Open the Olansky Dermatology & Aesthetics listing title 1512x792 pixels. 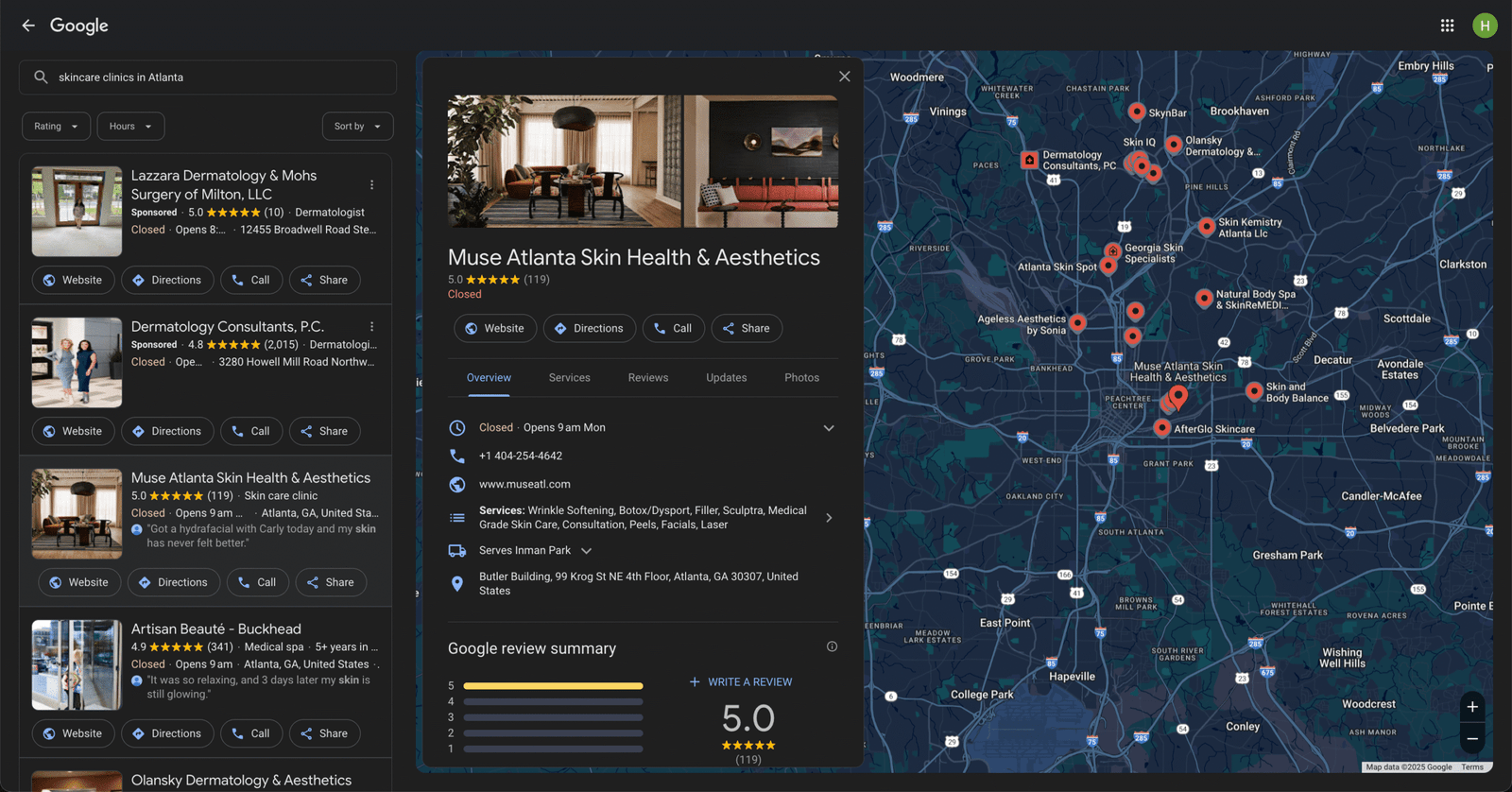click(241, 781)
